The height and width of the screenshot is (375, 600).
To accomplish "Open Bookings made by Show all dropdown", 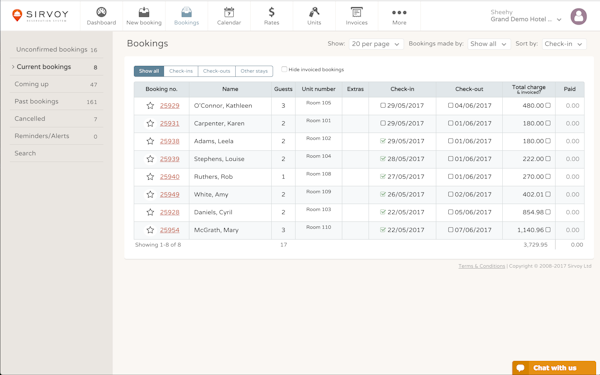I will [489, 44].
